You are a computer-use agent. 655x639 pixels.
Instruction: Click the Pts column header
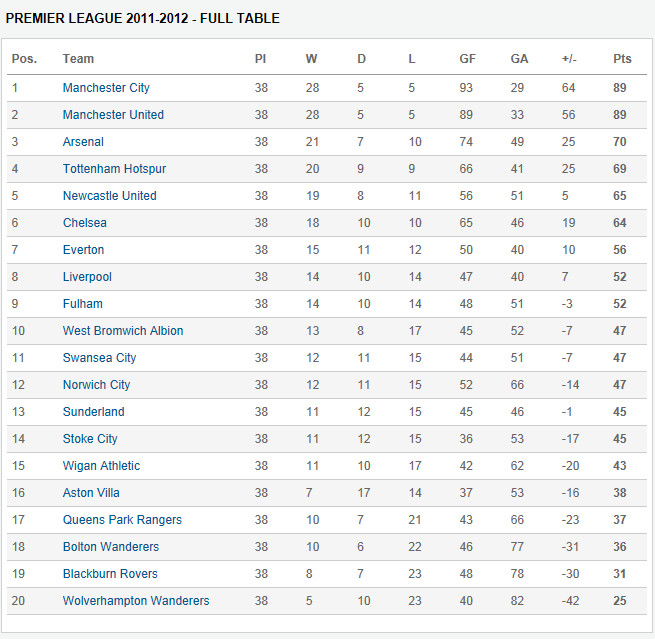pos(622,59)
